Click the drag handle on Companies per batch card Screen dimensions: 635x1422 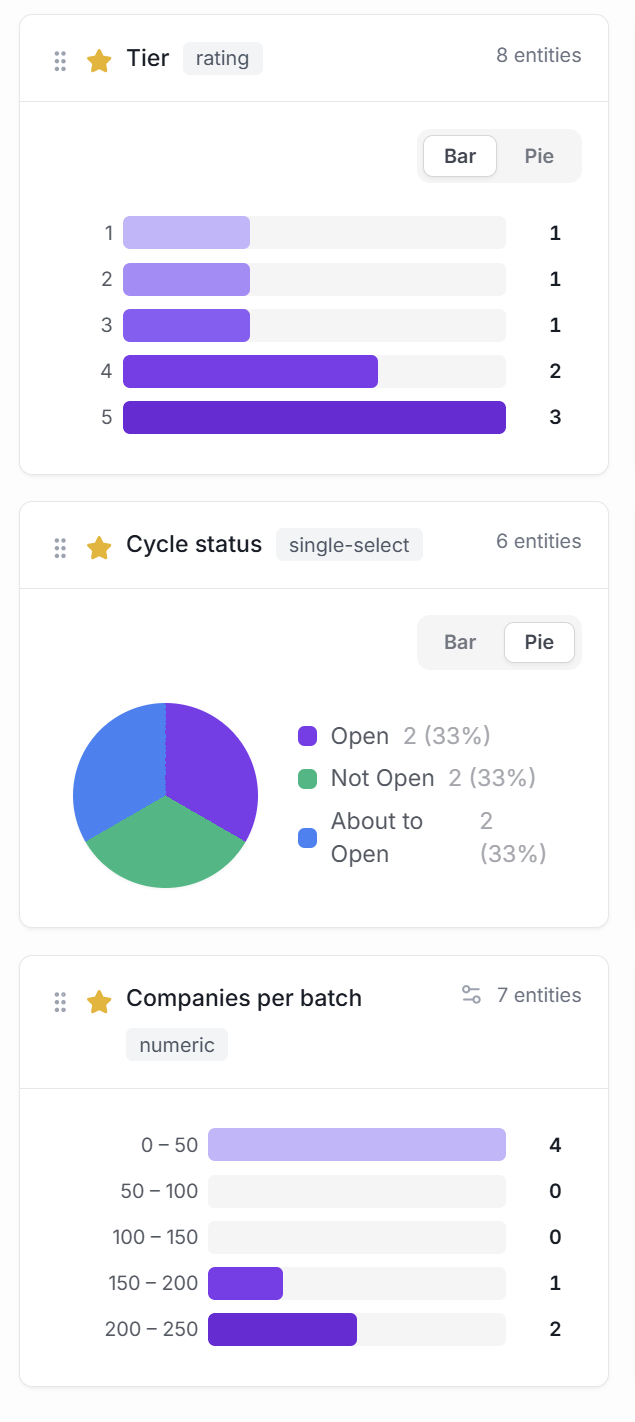click(59, 1002)
